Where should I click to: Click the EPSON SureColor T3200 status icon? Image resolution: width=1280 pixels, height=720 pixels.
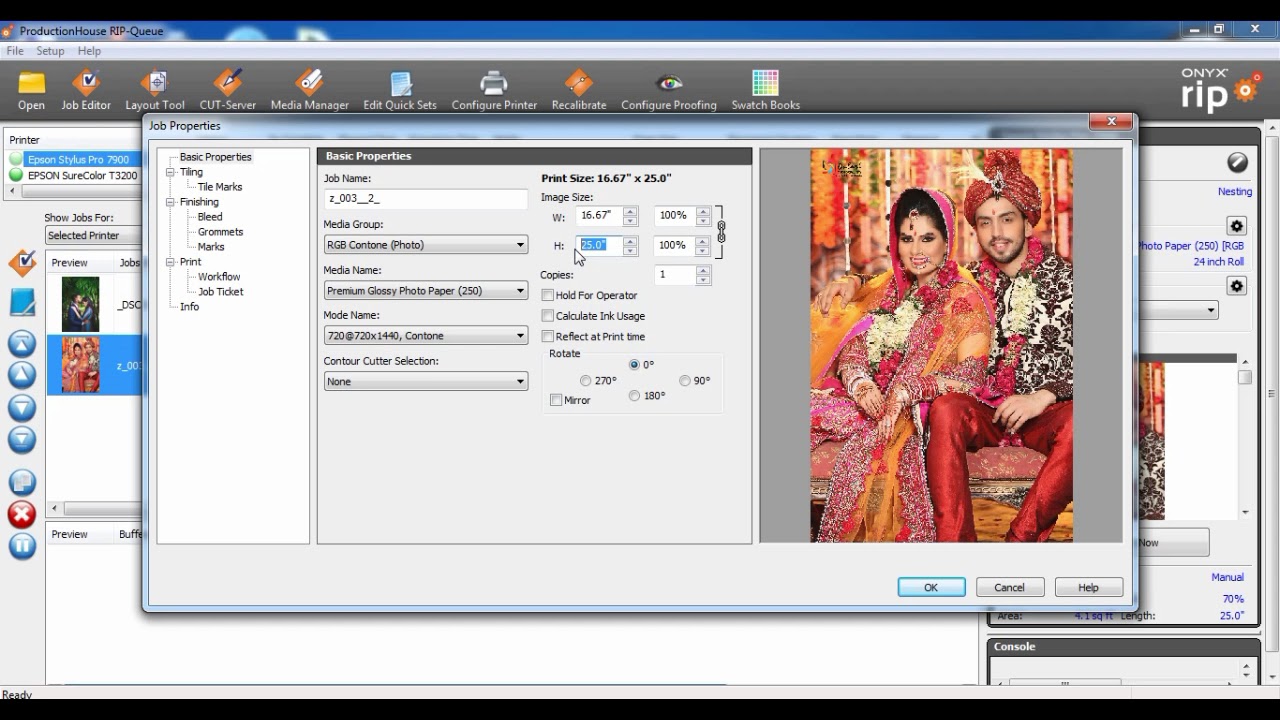[x=16, y=175]
